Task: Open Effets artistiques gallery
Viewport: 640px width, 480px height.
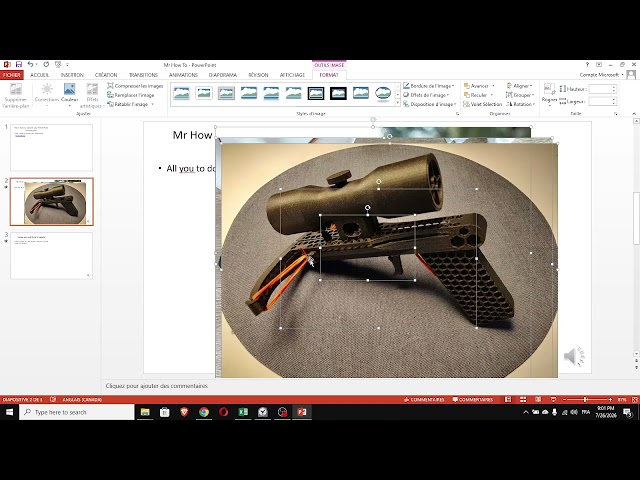Action: point(92,96)
